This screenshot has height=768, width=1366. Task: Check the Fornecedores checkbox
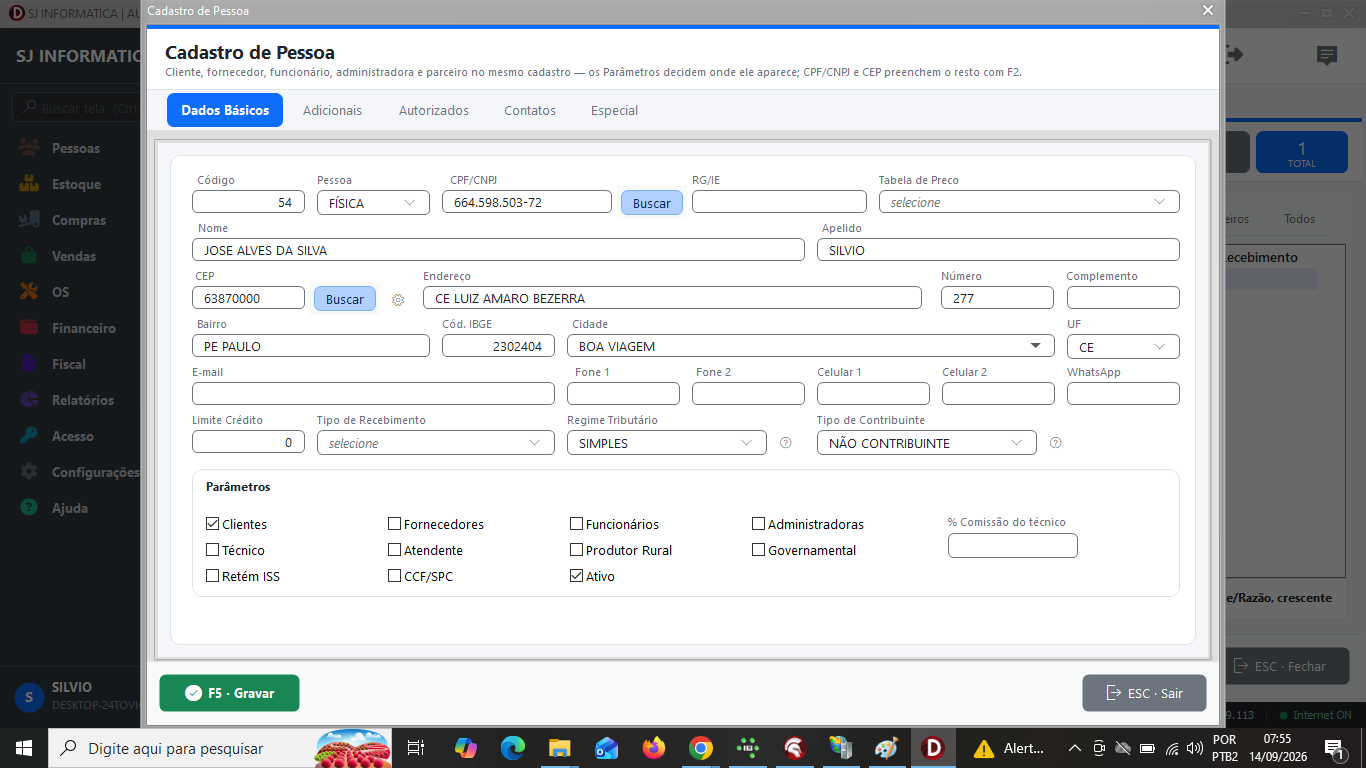coord(394,524)
